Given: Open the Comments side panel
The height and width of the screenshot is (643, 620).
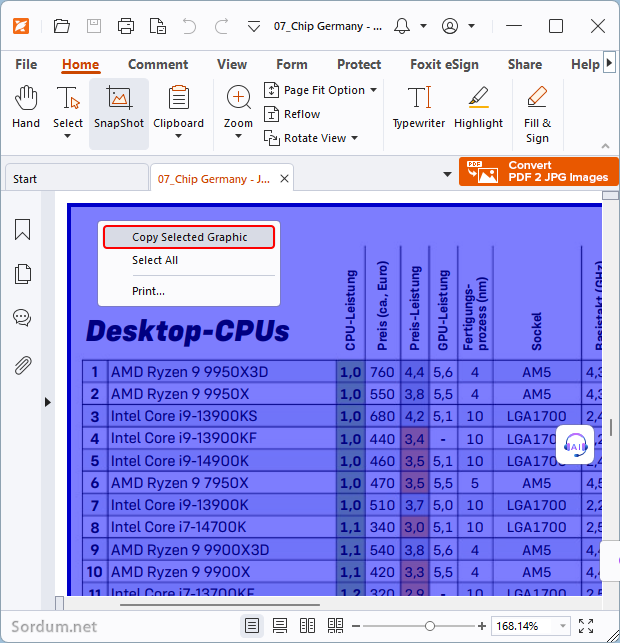Looking at the screenshot, I should click(x=22, y=318).
